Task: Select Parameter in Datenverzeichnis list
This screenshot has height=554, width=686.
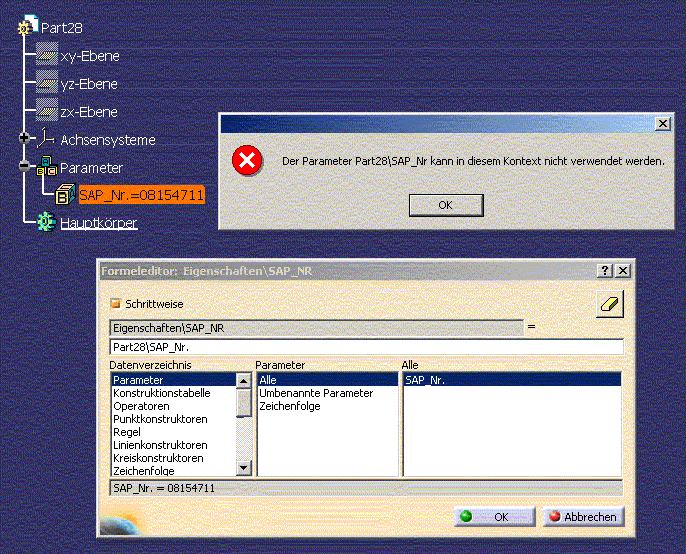Action: pos(174,380)
